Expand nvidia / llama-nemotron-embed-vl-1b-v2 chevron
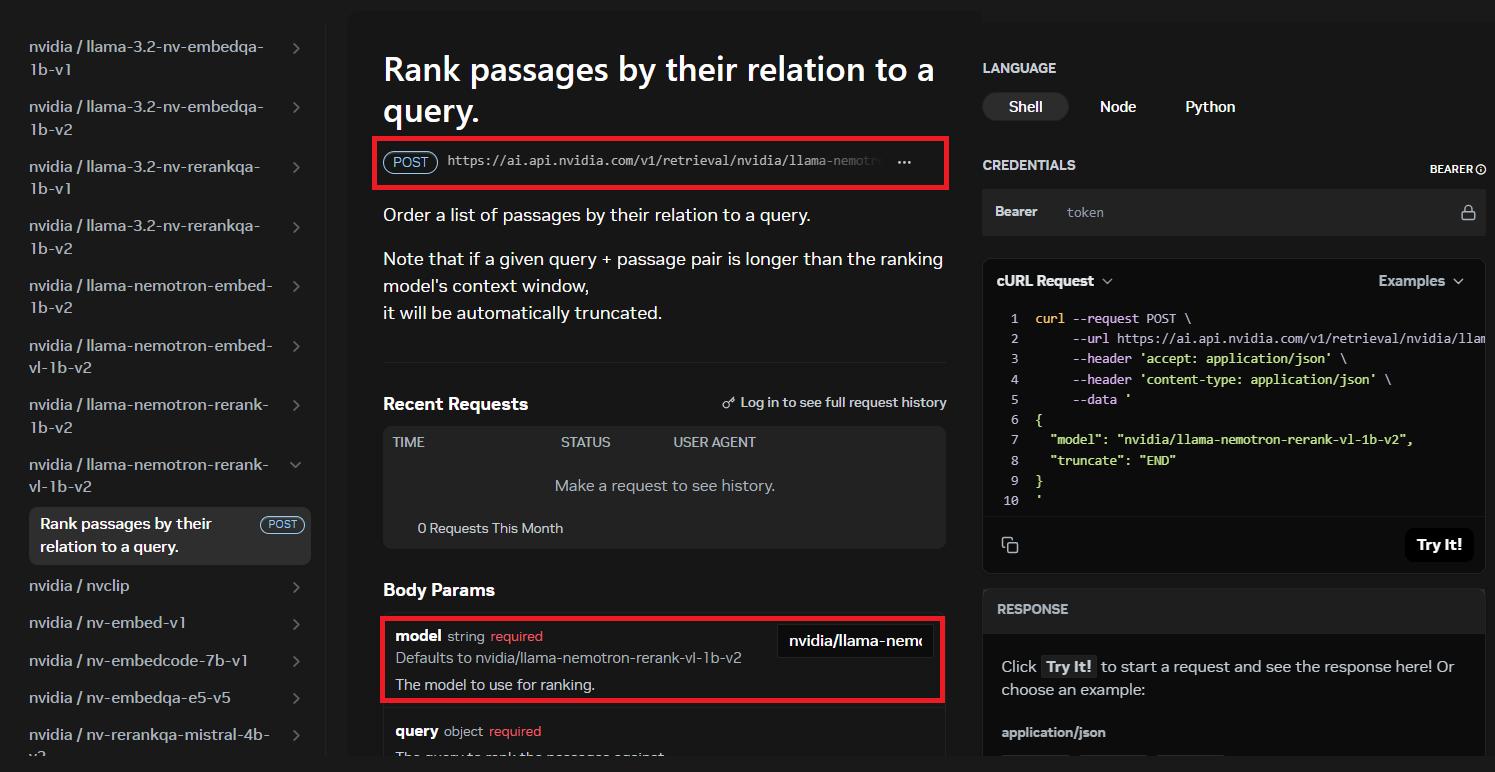Screen dimensions: 1495x772 click(x=296, y=346)
